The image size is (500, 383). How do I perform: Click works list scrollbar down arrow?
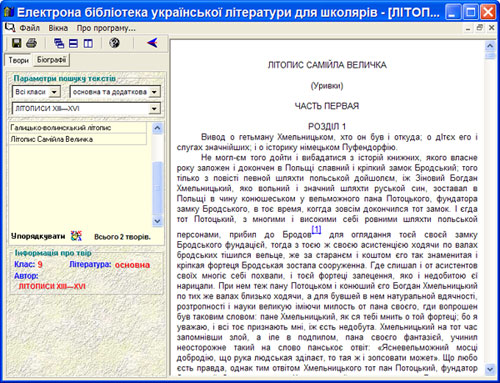[x=157, y=221]
